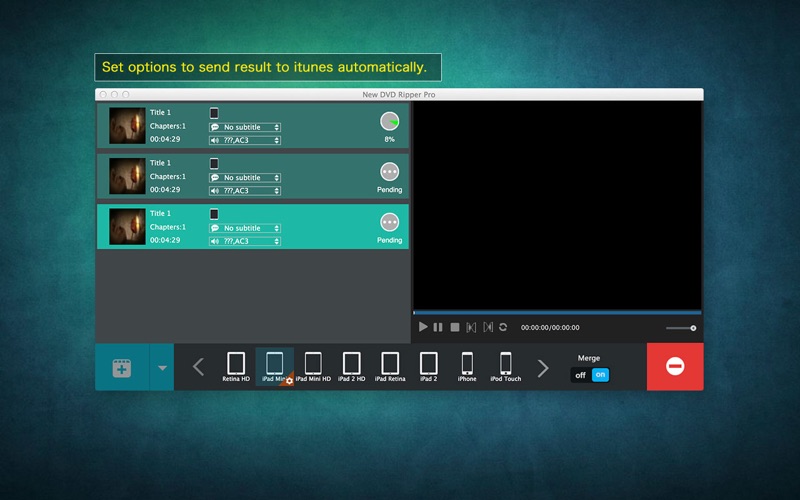The height and width of the screenshot is (500, 800).
Task: Turn Merge on
Action: pyautogui.click(x=600, y=374)
